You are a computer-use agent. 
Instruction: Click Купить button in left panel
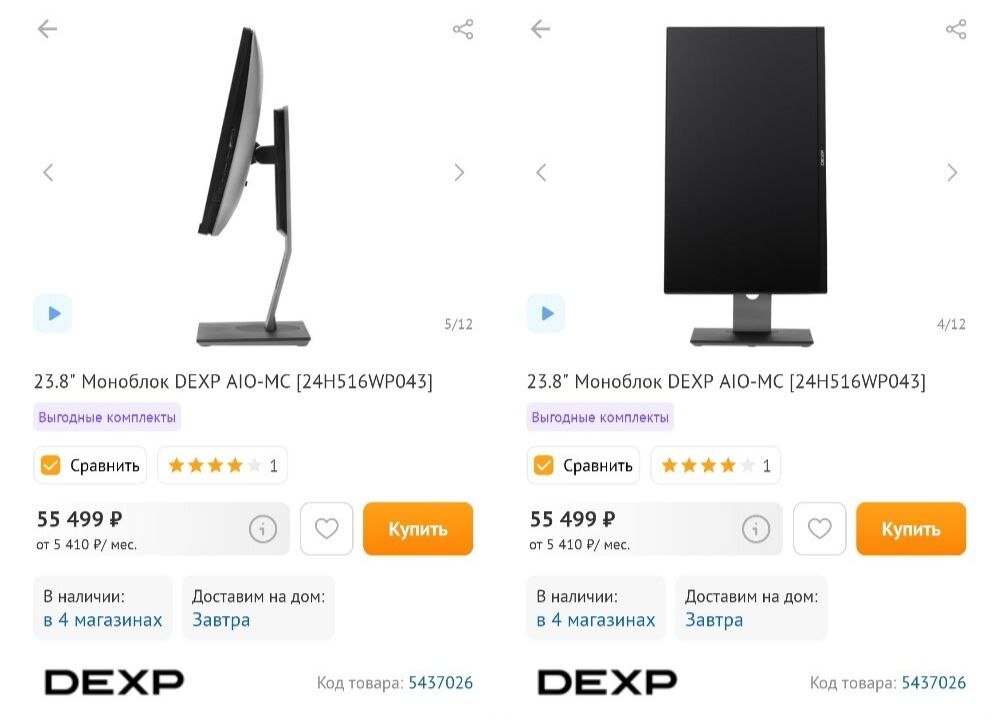tap(418, 529)
